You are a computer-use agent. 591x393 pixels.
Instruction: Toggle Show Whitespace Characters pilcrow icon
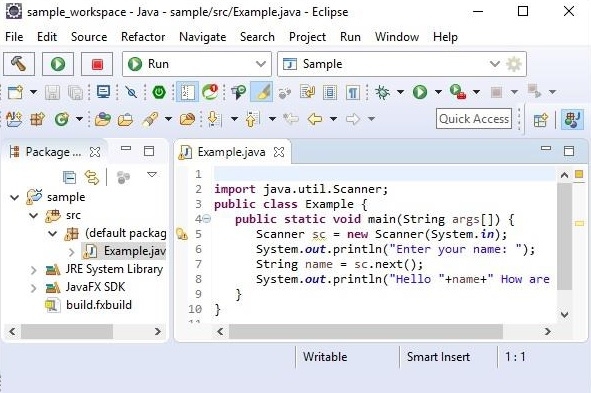(x=353, y=92)
